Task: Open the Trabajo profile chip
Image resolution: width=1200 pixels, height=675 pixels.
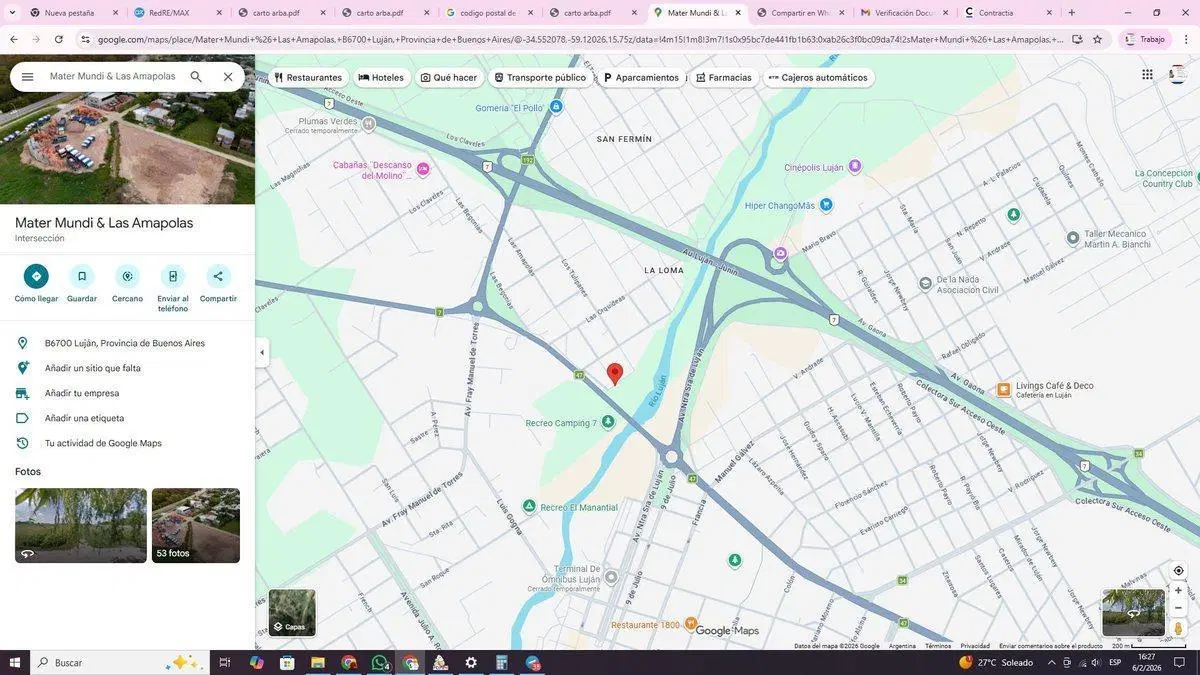Action: point(1144,39)
